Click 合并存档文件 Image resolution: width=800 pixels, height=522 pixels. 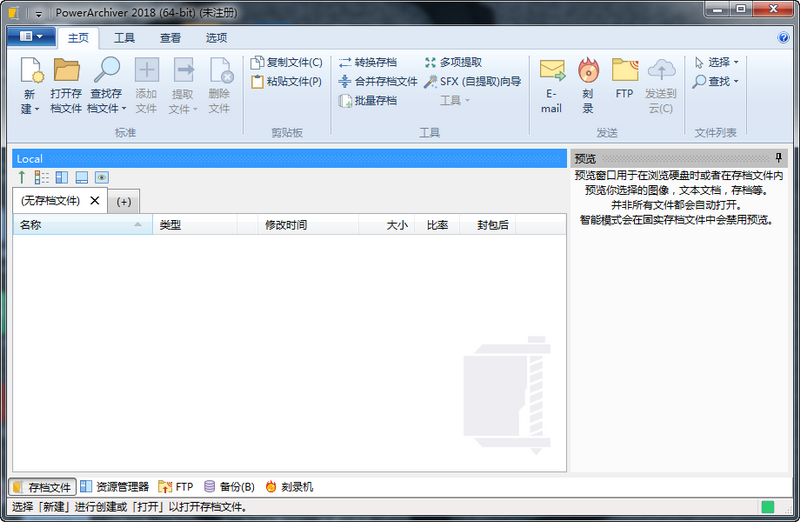click(378, 81)
